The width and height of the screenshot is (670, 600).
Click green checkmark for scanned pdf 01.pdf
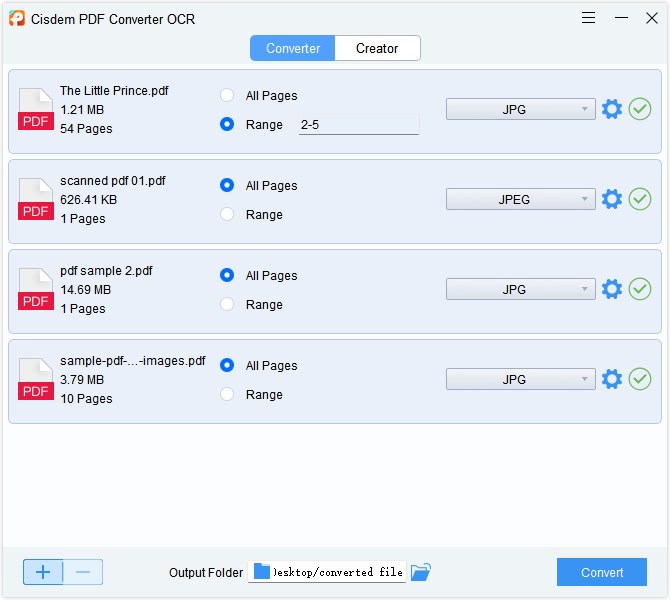coord(640,199)
